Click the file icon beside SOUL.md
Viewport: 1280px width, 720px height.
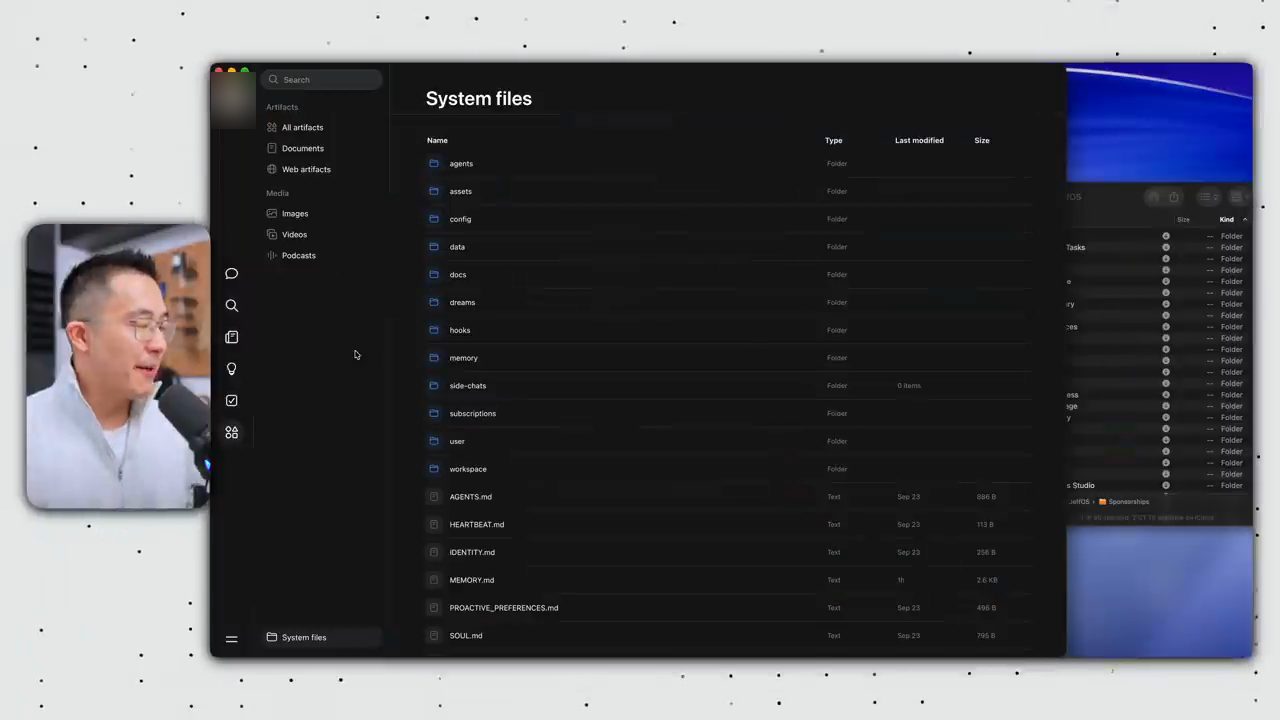434,635
